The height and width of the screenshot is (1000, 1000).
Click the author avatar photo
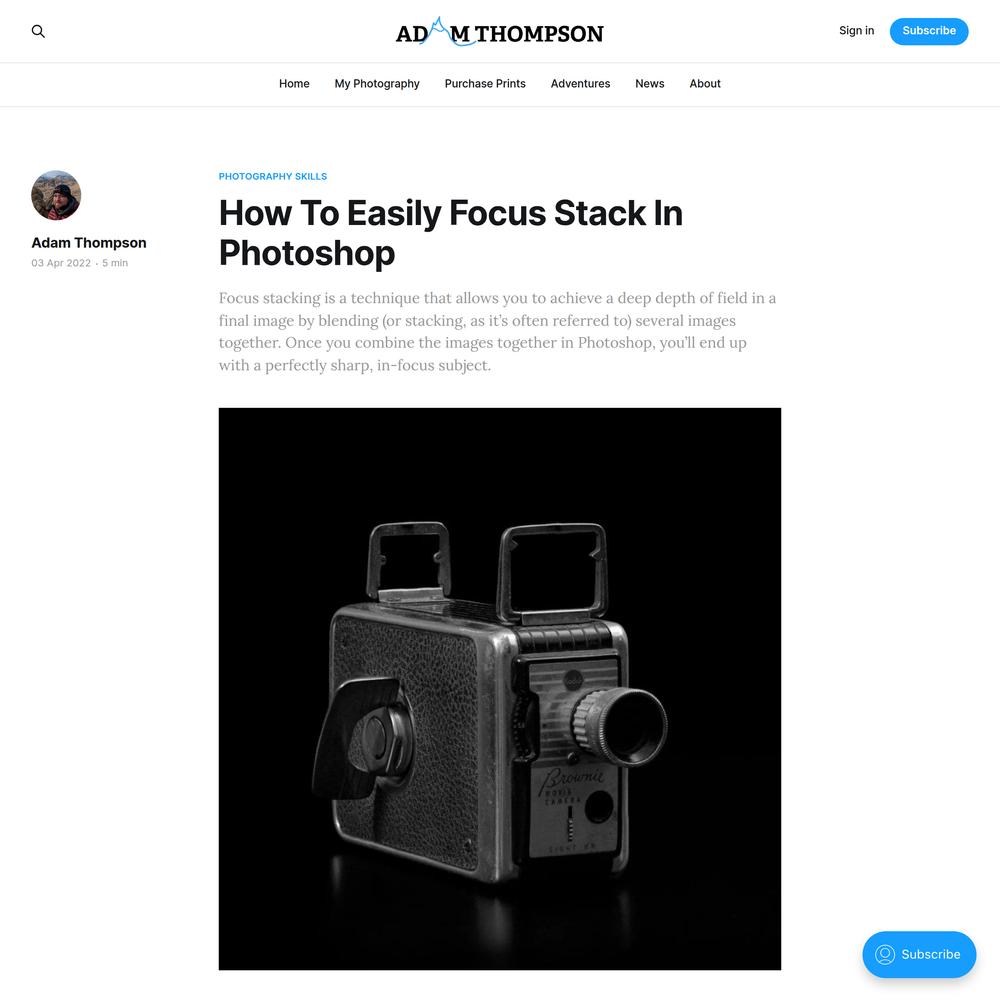click(x=56, y=195)
